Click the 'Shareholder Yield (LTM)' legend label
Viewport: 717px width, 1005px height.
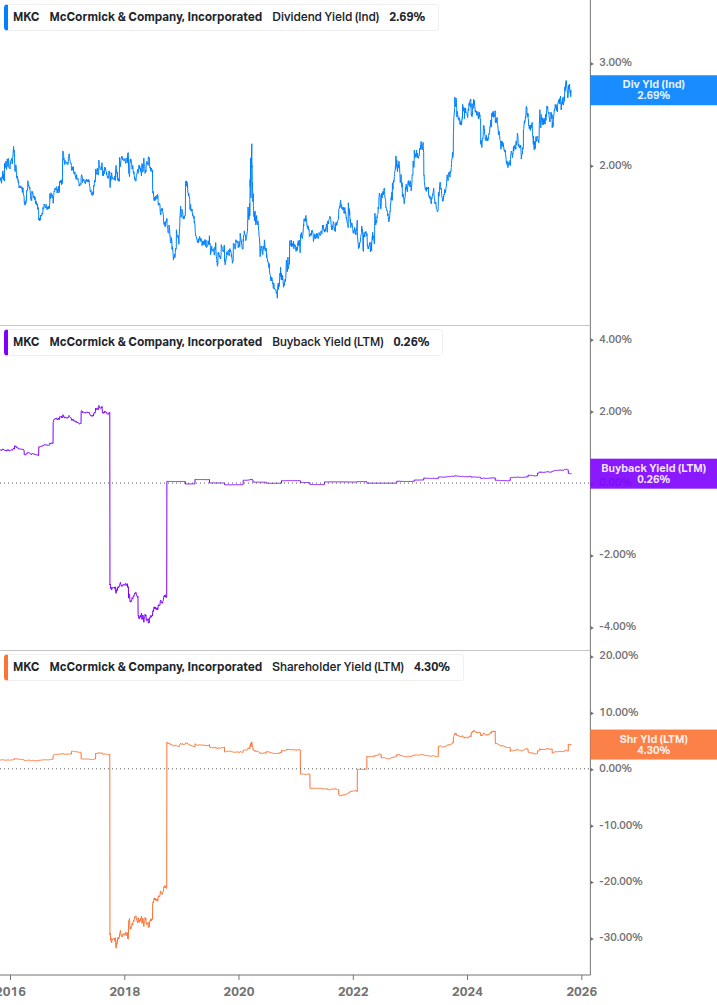338,667
